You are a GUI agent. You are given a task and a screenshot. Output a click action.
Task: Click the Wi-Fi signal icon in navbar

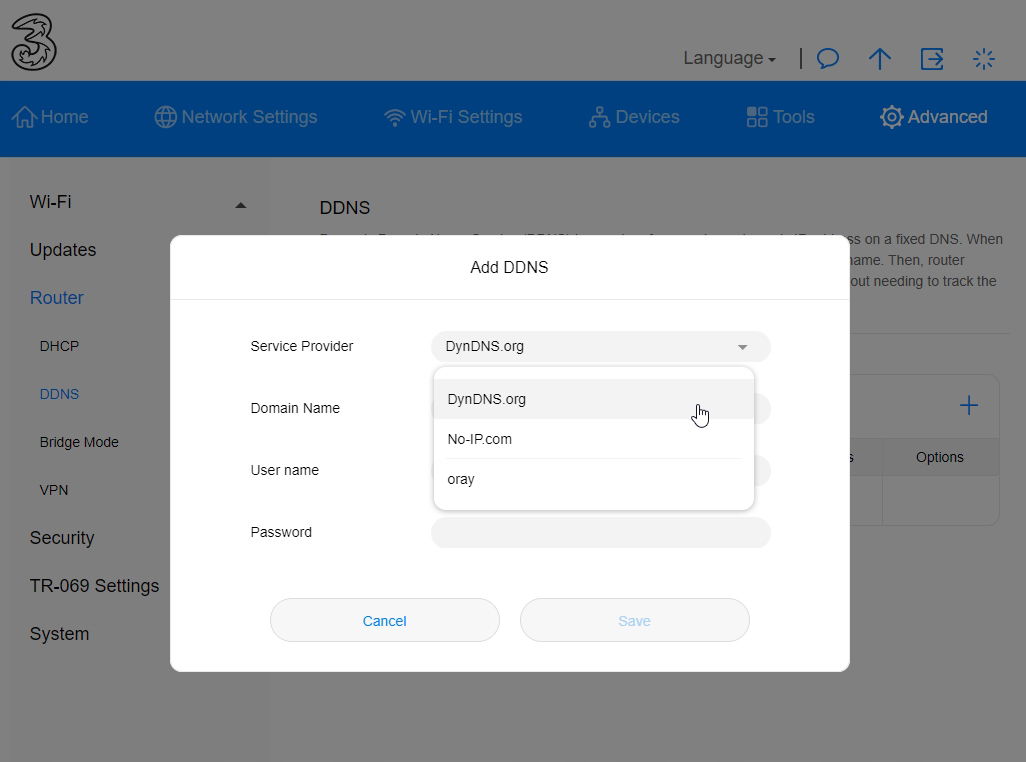pos(395,118)
